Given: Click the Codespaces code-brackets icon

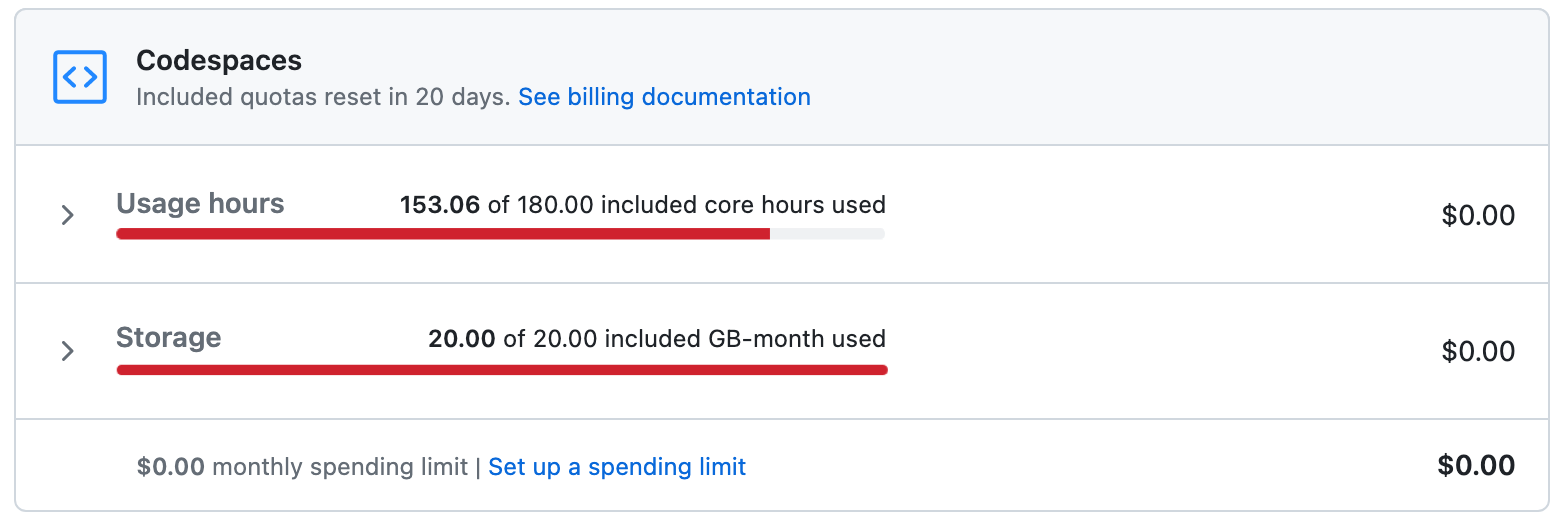Looking at the screenshot, I should click(x=79, y=77).
